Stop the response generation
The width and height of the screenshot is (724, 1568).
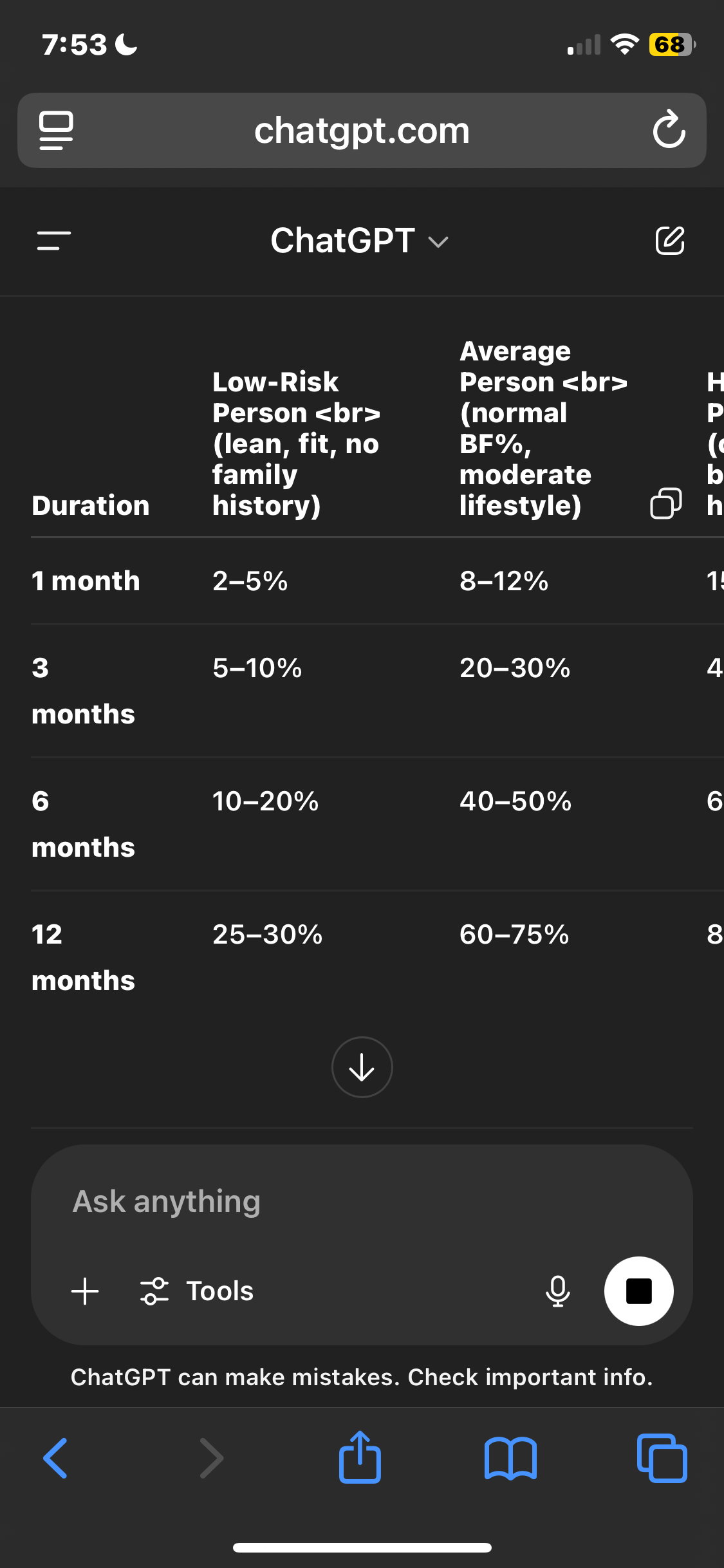pos(638,1291)
